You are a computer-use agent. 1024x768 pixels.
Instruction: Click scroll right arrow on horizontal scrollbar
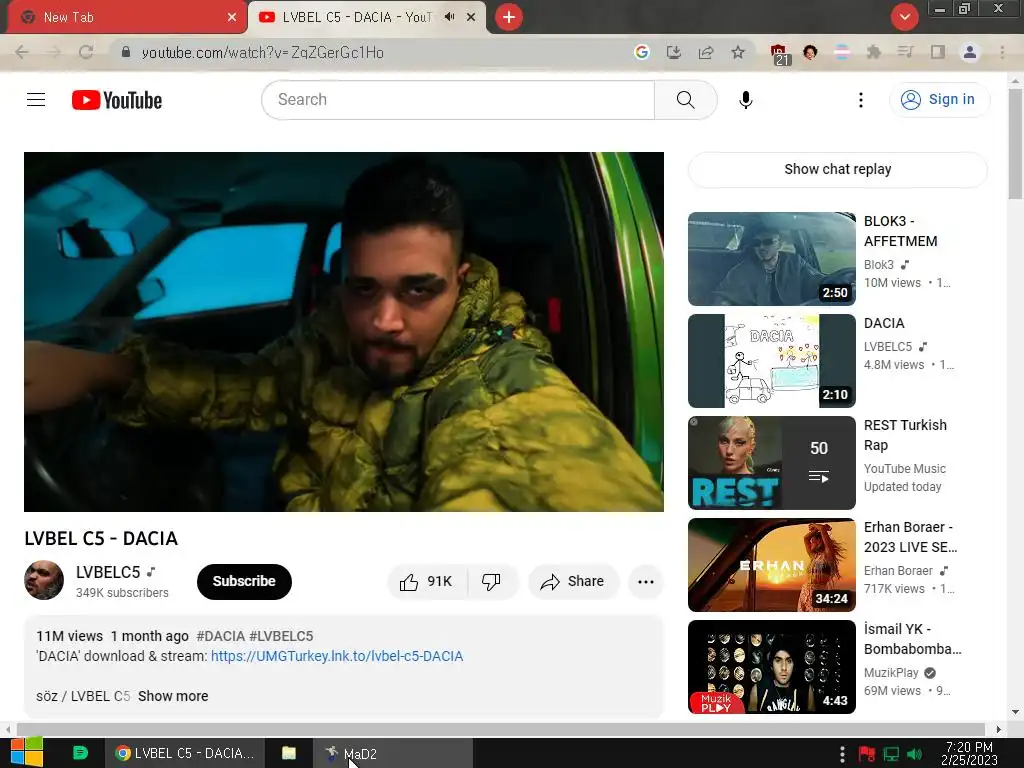pyautogui.click(x=999, y=729)
